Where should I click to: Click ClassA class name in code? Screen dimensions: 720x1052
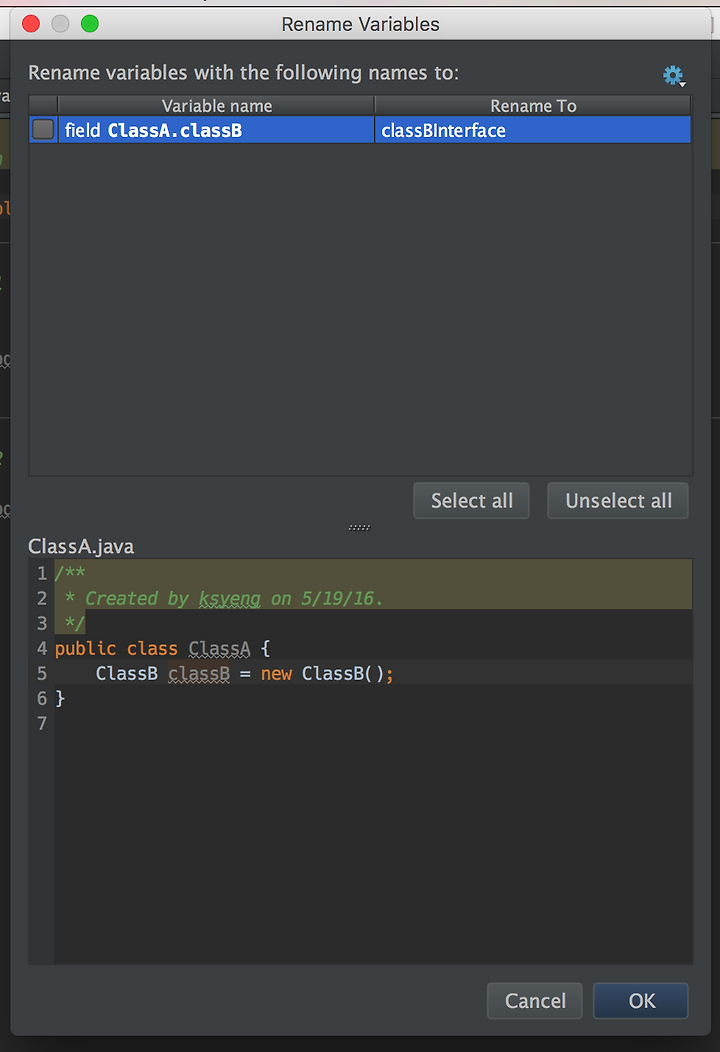point(219,648)
